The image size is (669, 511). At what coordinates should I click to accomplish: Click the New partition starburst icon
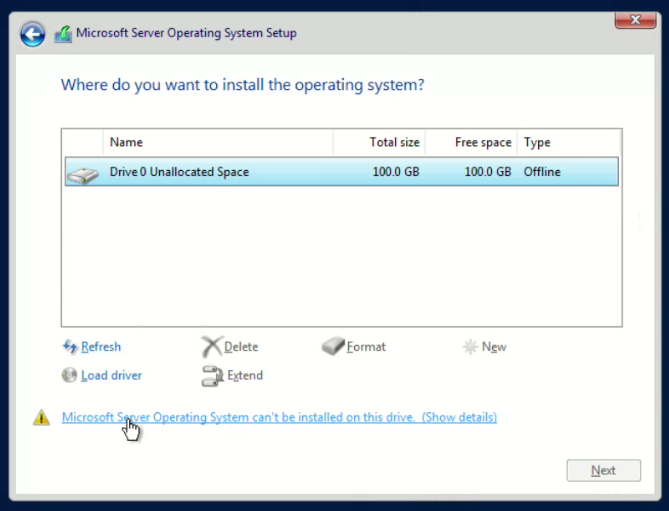[x=470, y=347]
